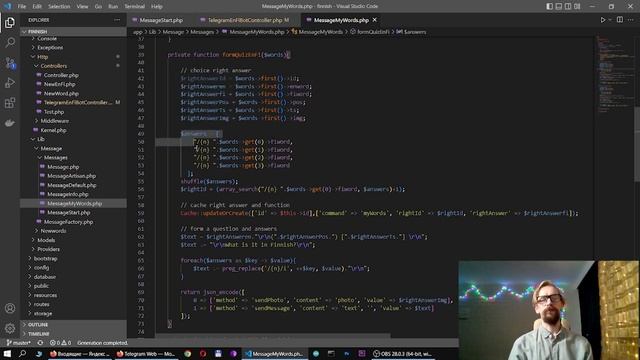
Task: Open Source Control view in activity bar
Action: 10,62
